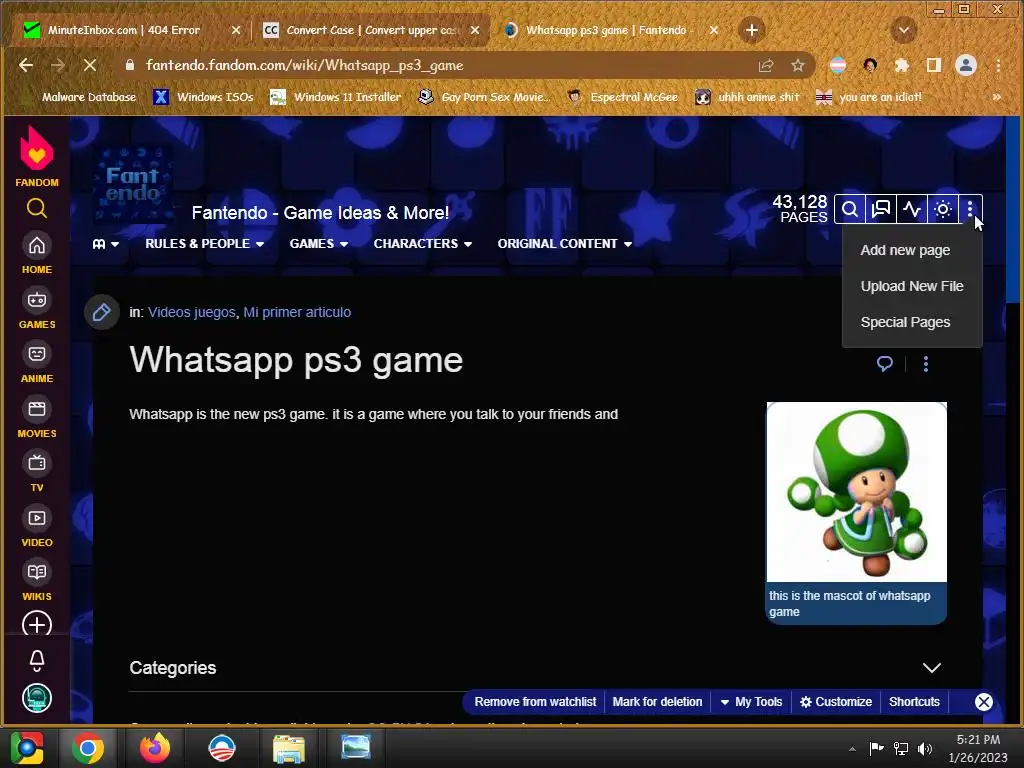Open the Chrome profile avatar

(x=966, y=65)
